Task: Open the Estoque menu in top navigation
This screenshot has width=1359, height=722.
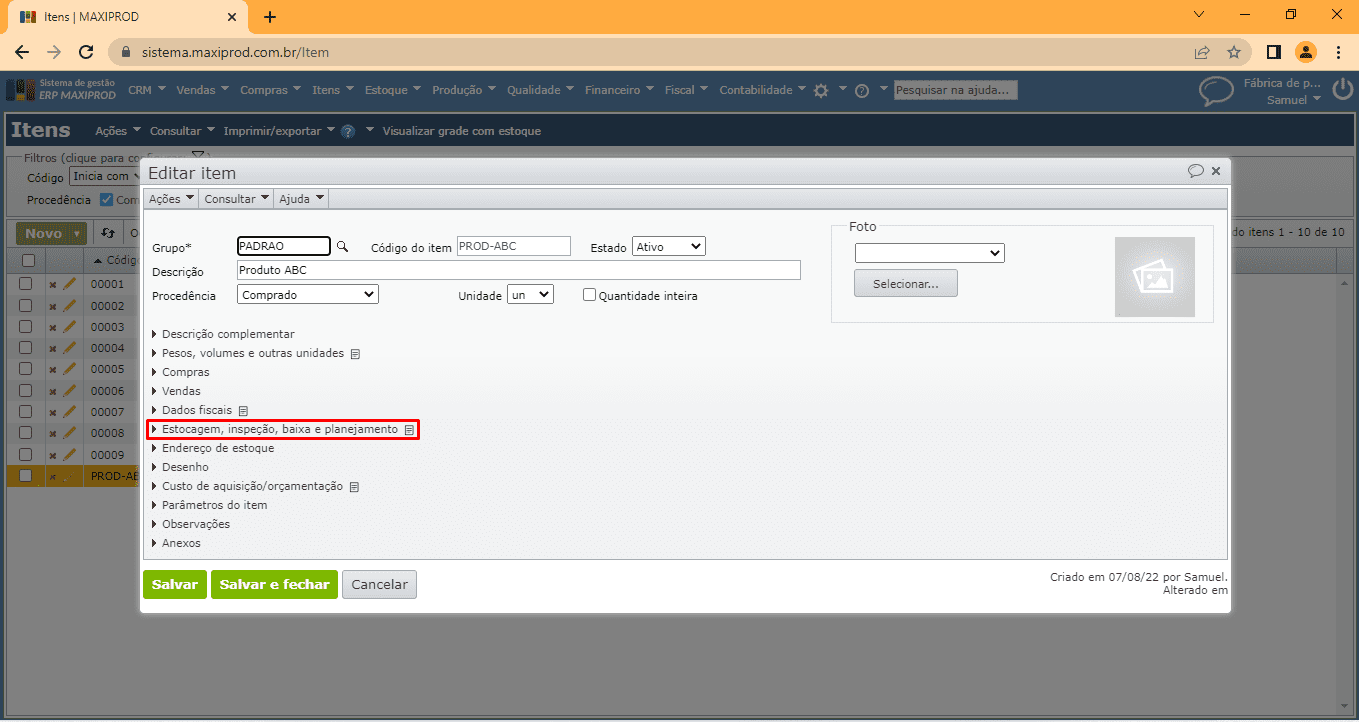Action: (393, 90)
